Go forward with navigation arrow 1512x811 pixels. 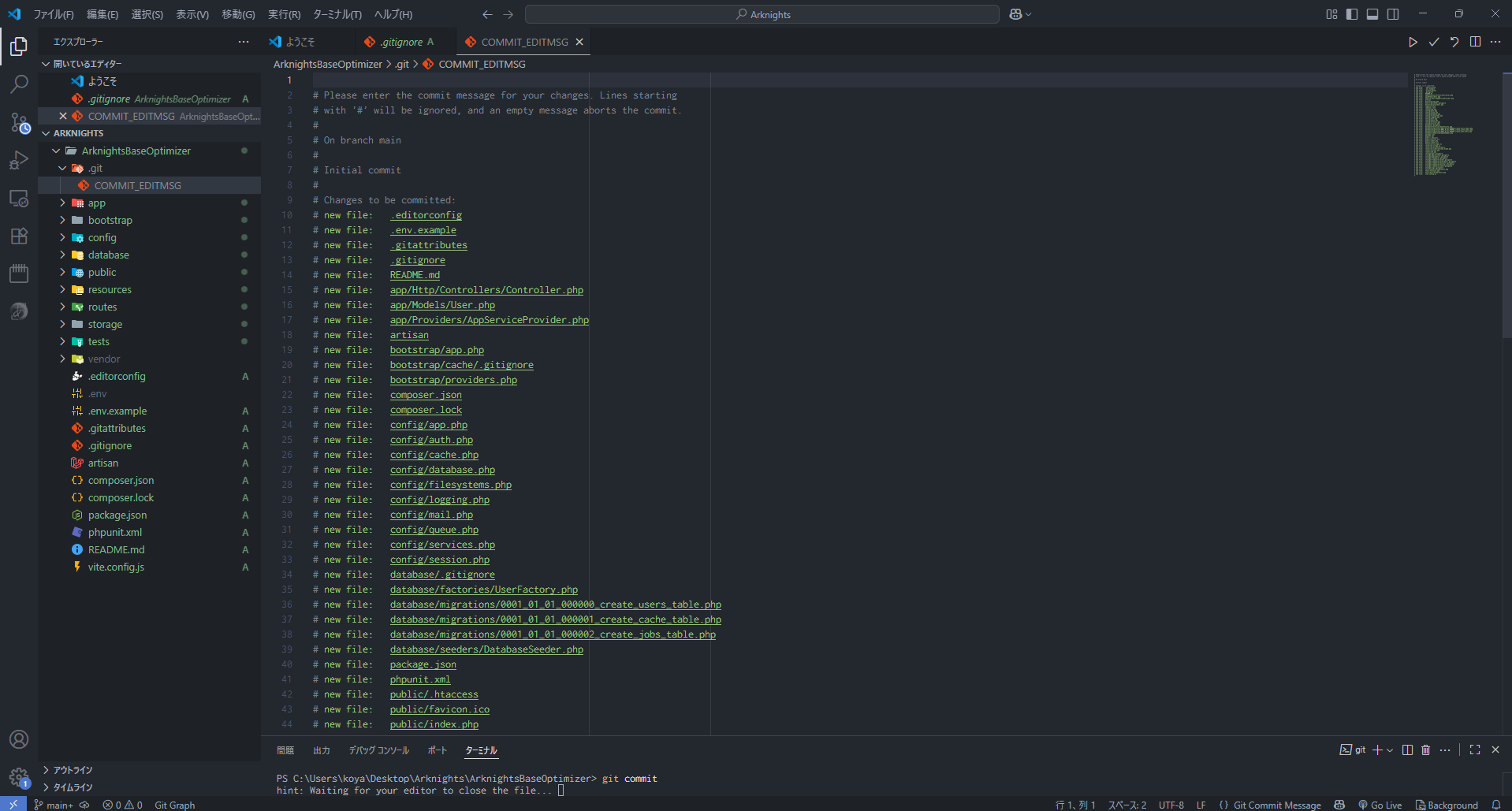[508, 14]
